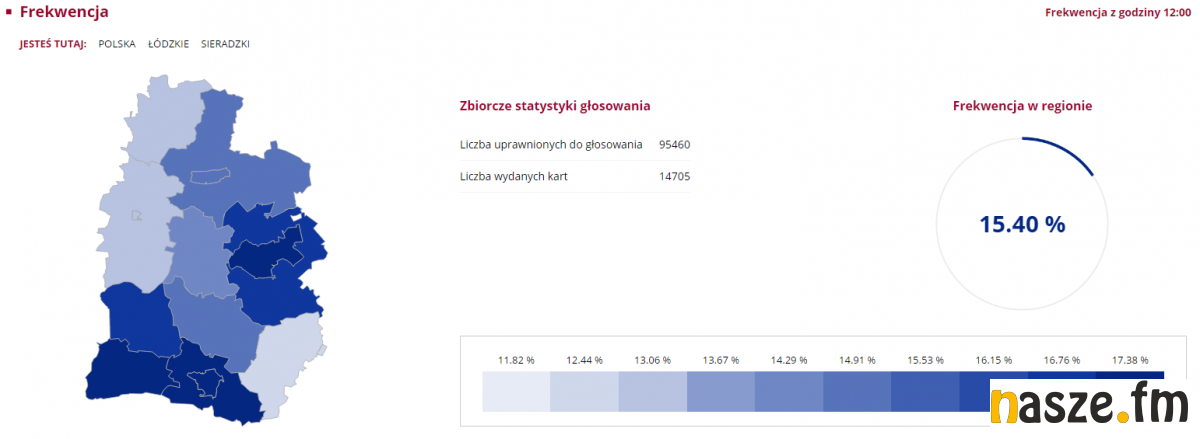
Task: Open the ŁÓDZKIE breadcrumb level
Action: point(168,44)
